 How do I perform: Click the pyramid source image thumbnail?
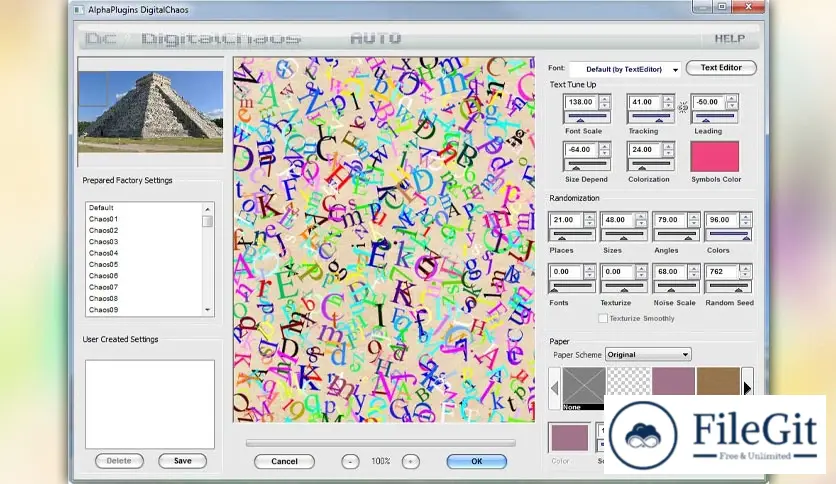coord(150,112)
